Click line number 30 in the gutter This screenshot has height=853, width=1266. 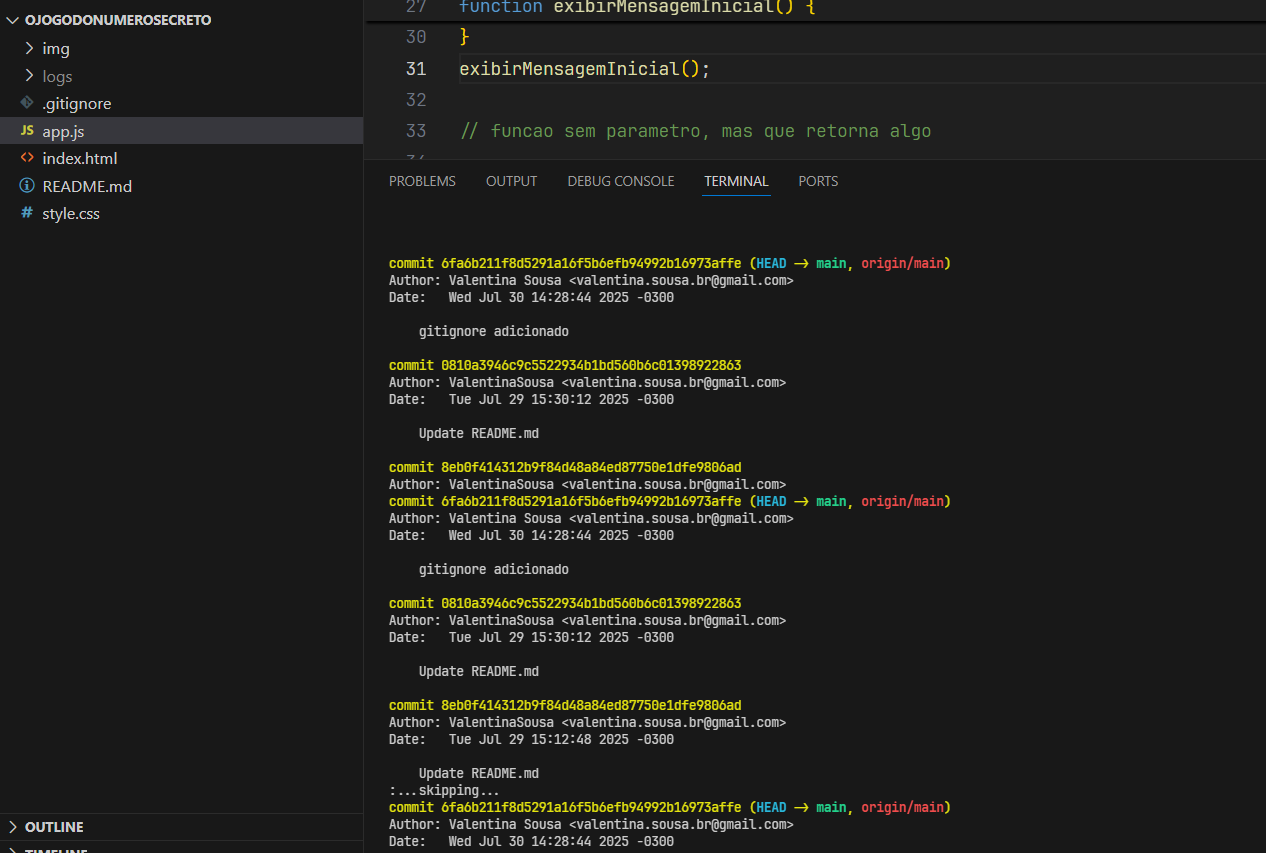(416, 37)
